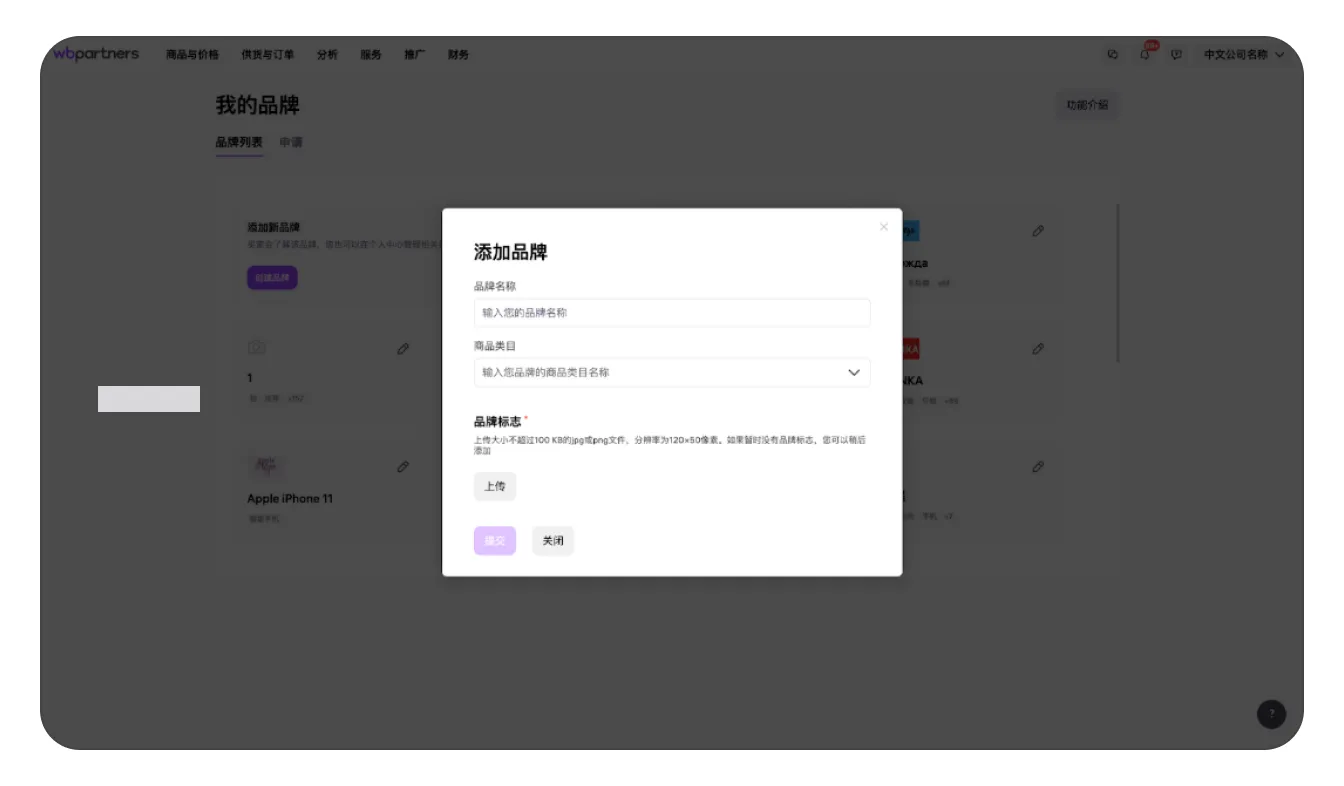
Task: Open notifications via the bell icon
Action: 1143,55
